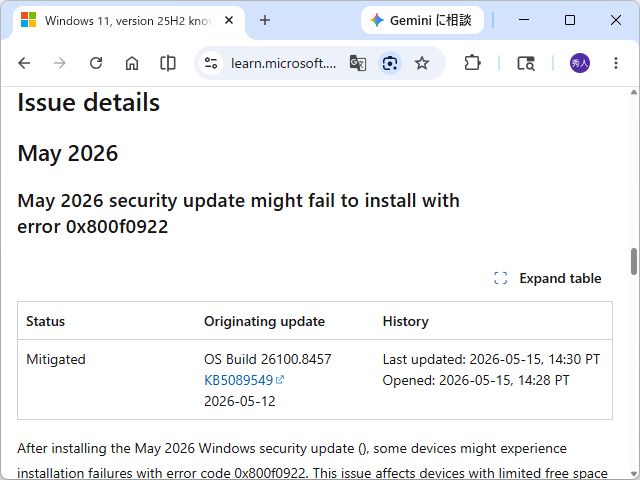This screenshot has height=480, width=640.
Task: Click the OS Build 26100.8457 text
Action: [x=268, y=360]
